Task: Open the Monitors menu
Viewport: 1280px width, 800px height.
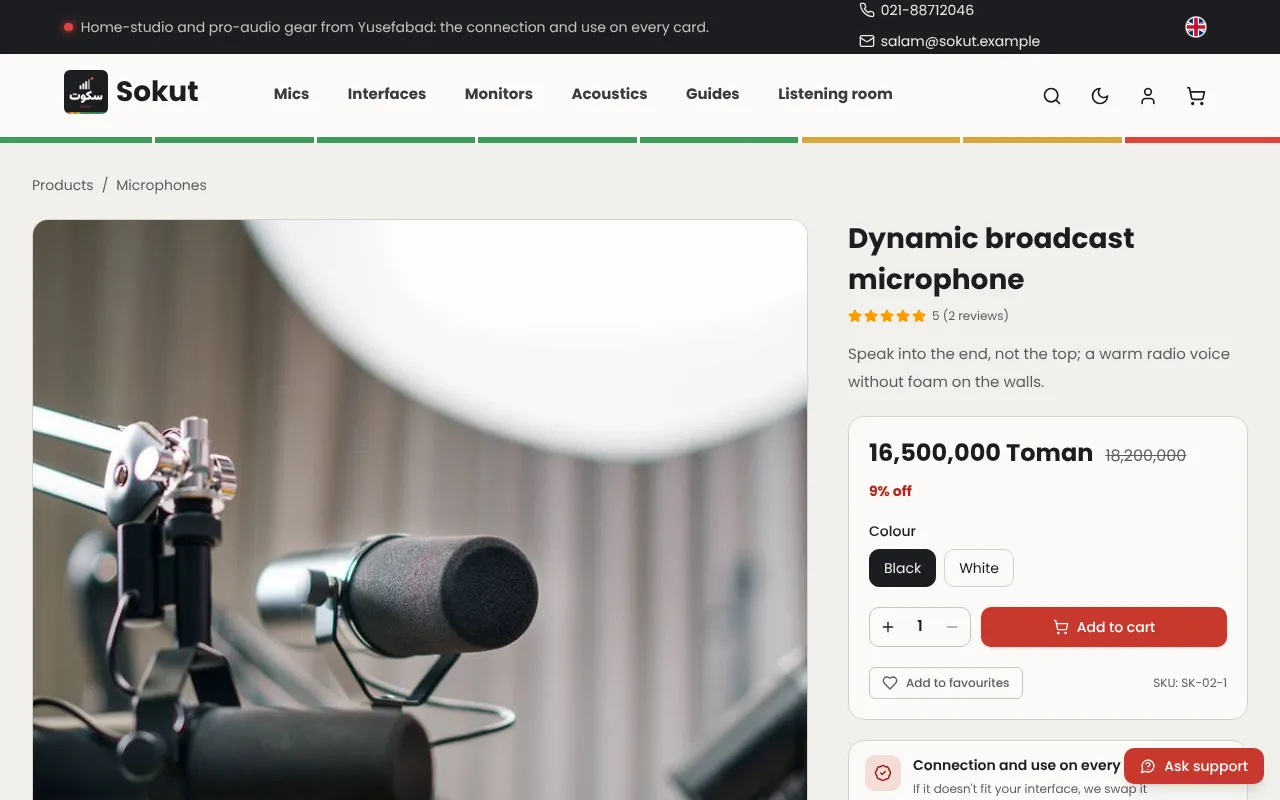Action: click(x=499, y=94)
